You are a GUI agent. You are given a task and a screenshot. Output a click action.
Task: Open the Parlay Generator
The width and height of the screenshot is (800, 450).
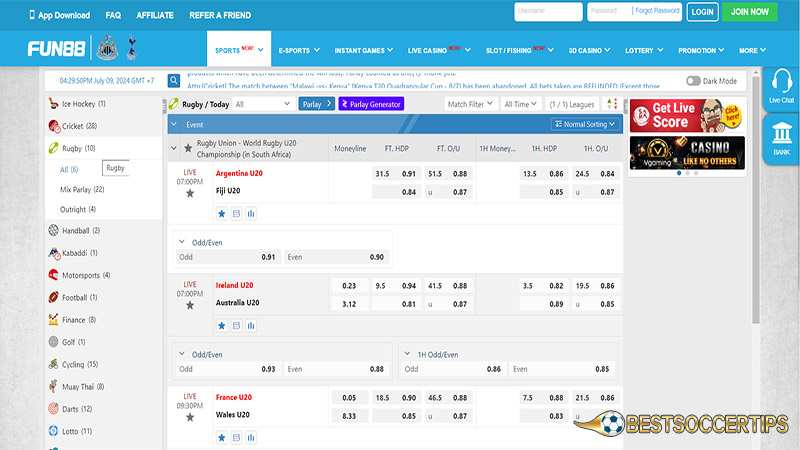371,104
